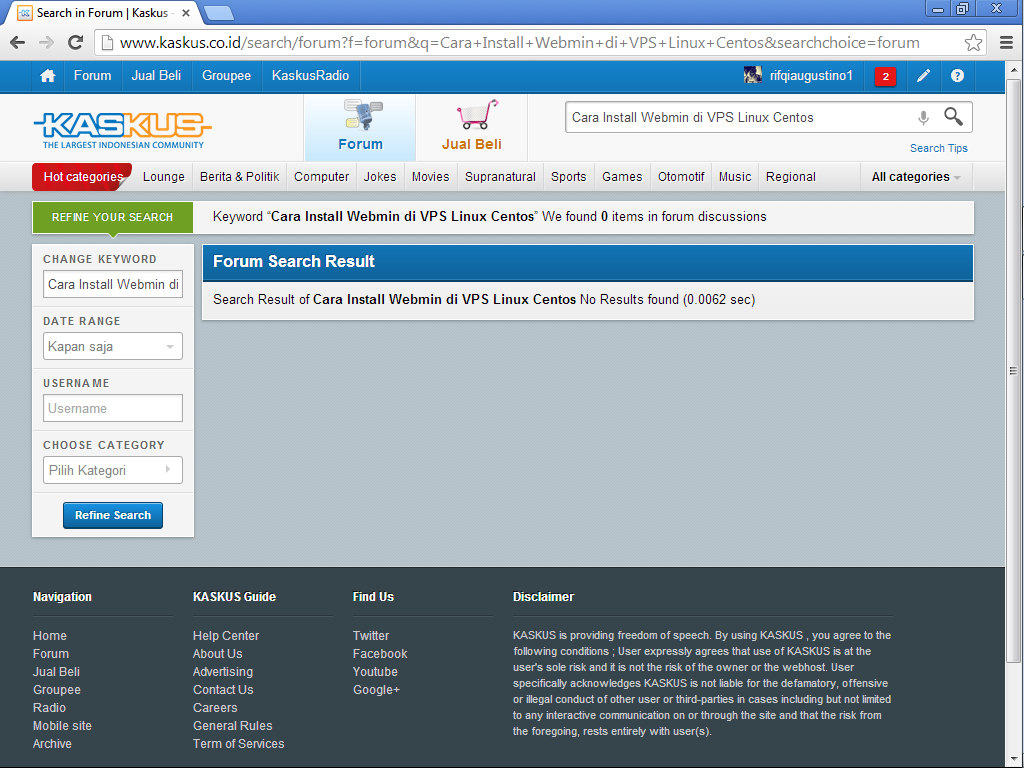Open the Regional category
1024x768 pixels.
pyautogui.click(x=791, y=177)
